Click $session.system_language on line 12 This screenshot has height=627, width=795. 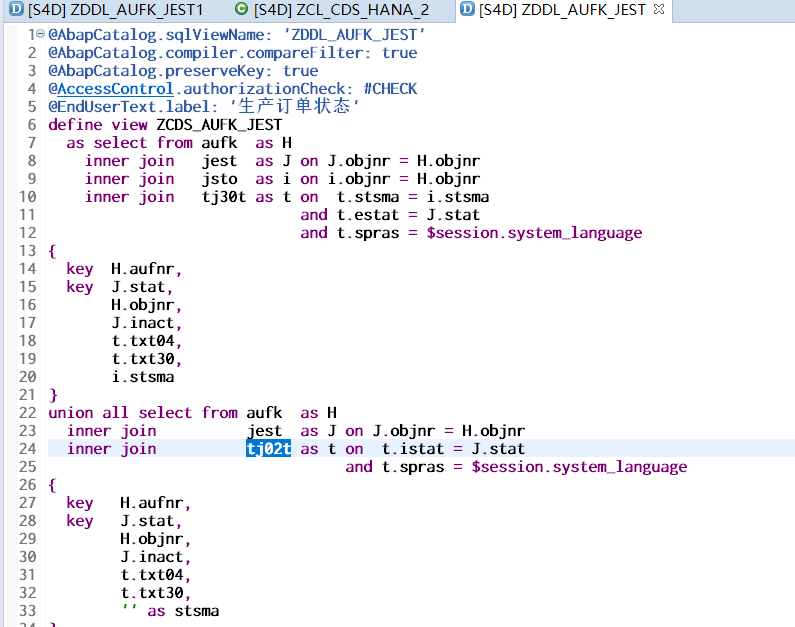click(534, 233)
